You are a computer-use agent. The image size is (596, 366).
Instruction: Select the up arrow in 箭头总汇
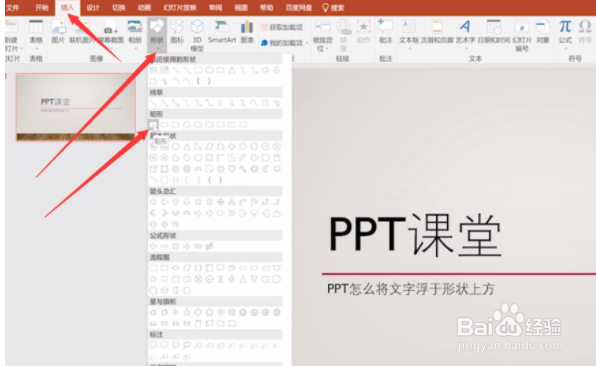pos(175,202)
